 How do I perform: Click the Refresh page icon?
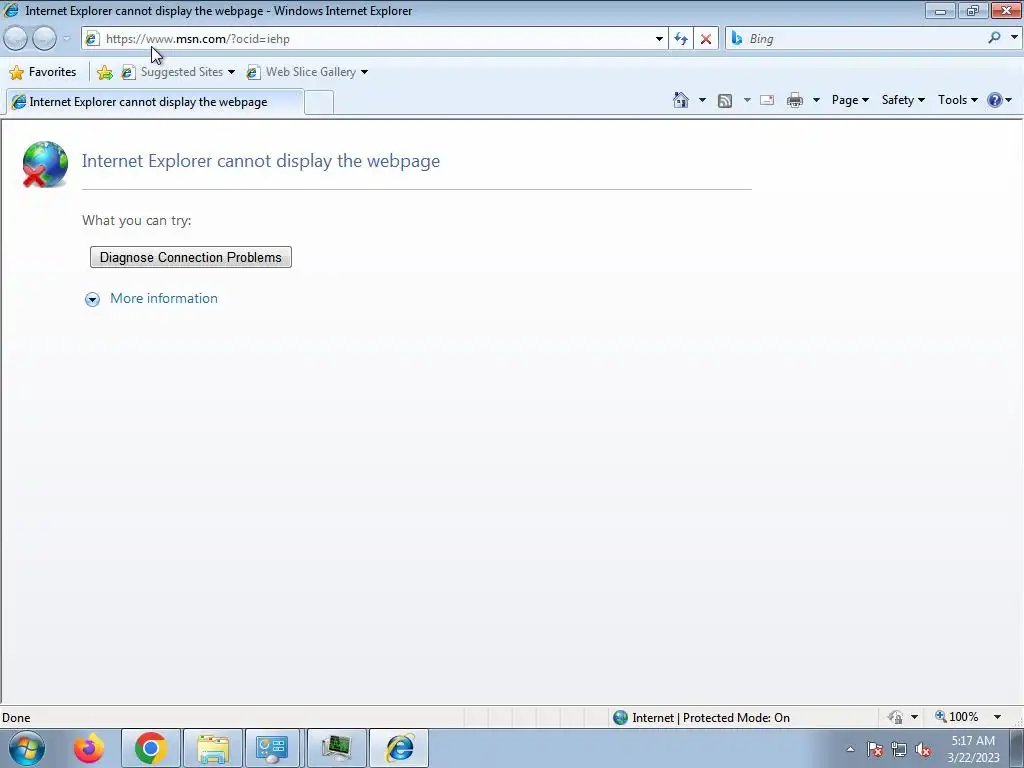[680, 39]
